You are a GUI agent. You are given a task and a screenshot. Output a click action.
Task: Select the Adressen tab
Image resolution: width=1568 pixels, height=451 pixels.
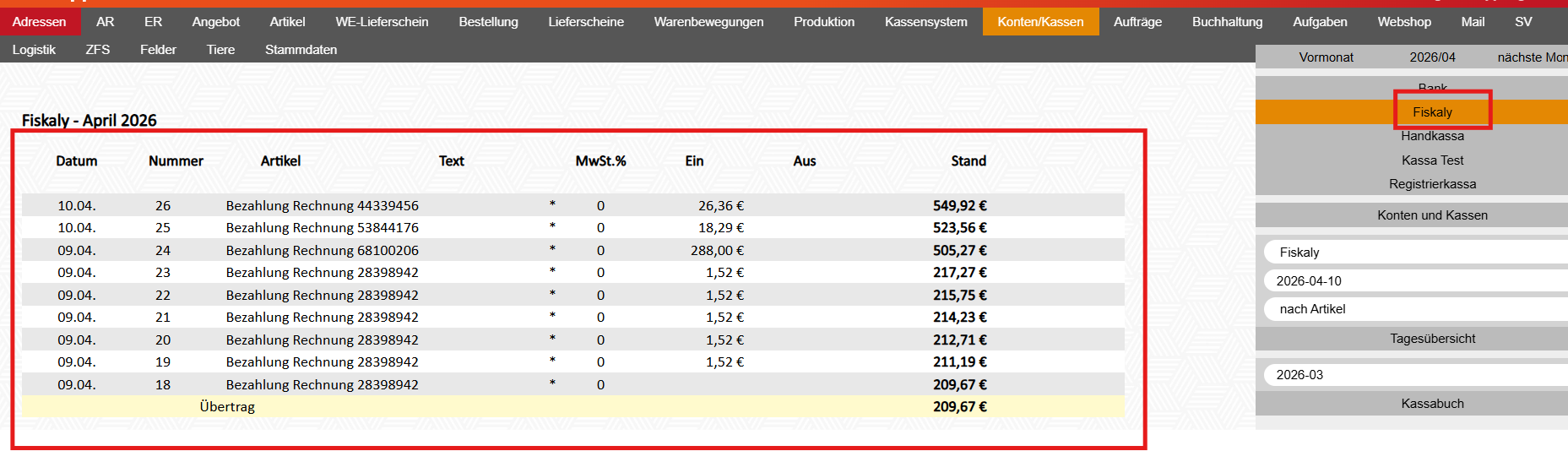point(39,22)
